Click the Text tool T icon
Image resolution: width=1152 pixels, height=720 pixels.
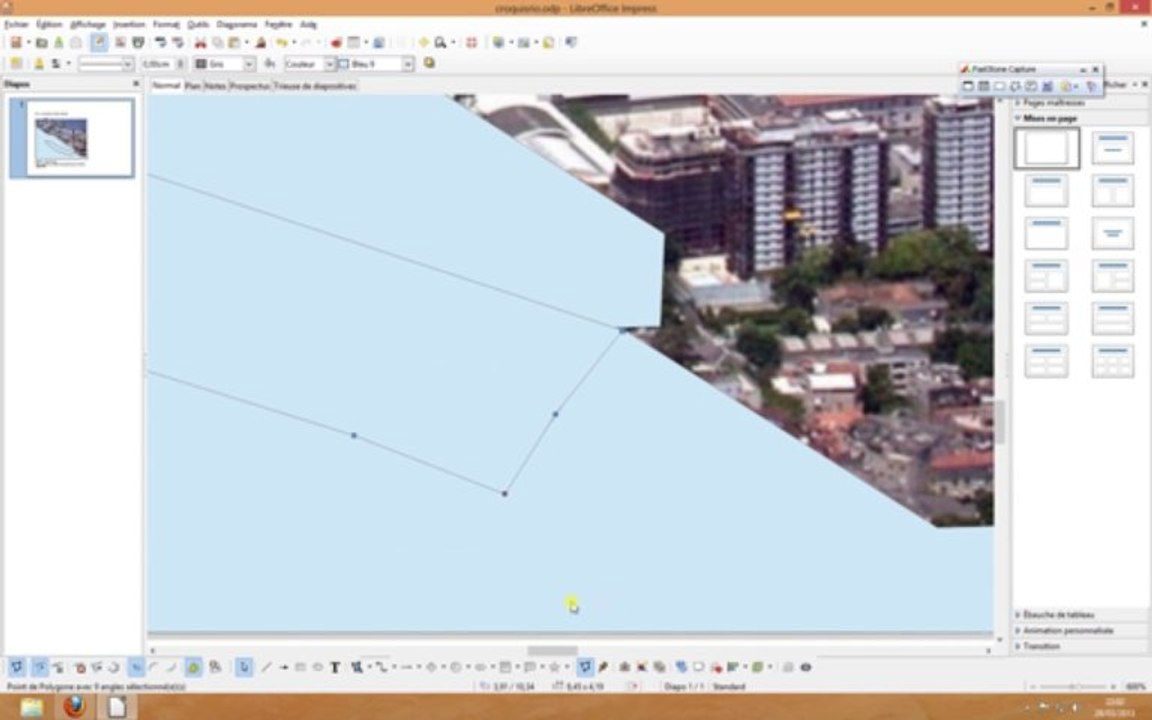tap(335, 667)
